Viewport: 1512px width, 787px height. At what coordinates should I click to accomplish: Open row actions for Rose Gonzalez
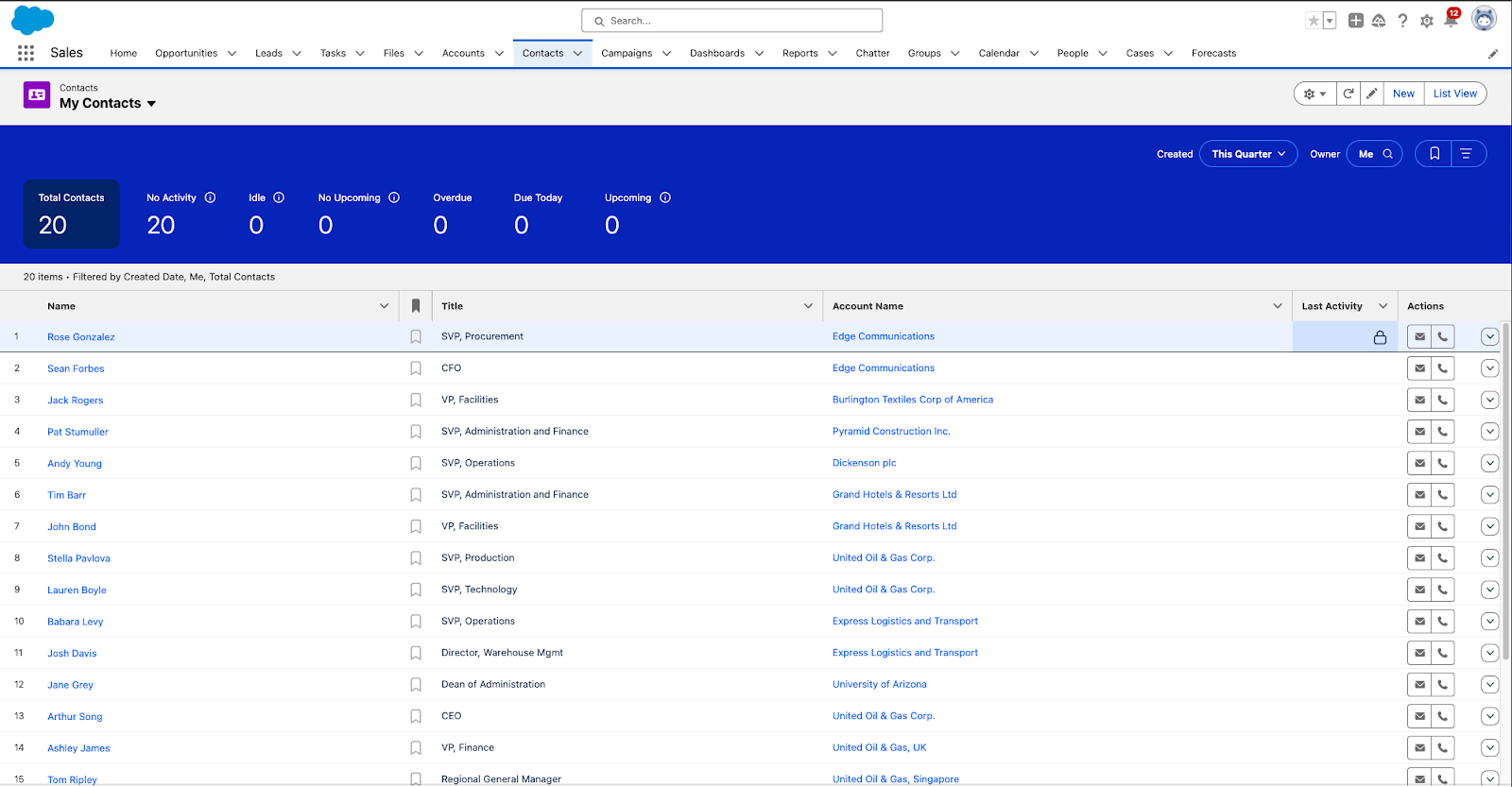pyautogui.click(x=1490, y=336)
